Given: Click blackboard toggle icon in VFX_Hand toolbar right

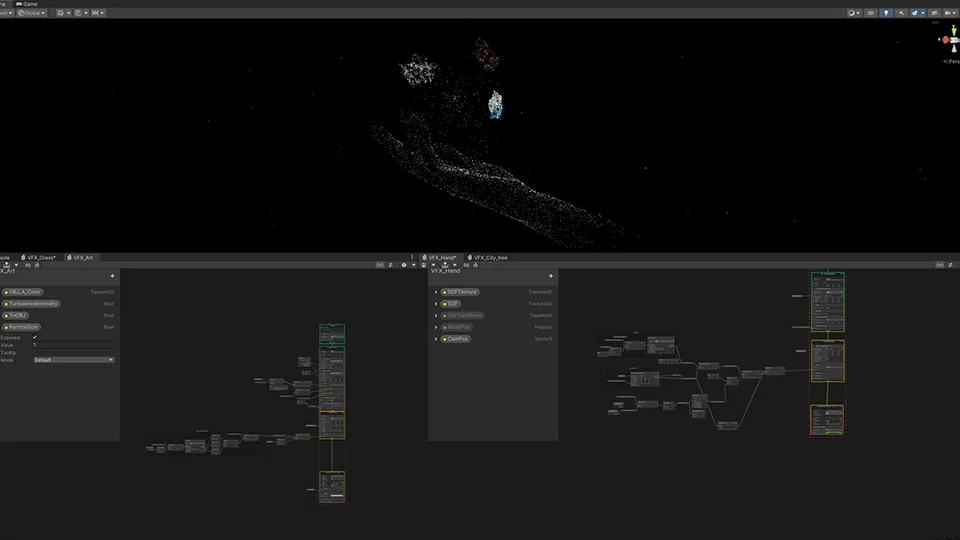Looking at the screenshot, I should coord(940,265).
